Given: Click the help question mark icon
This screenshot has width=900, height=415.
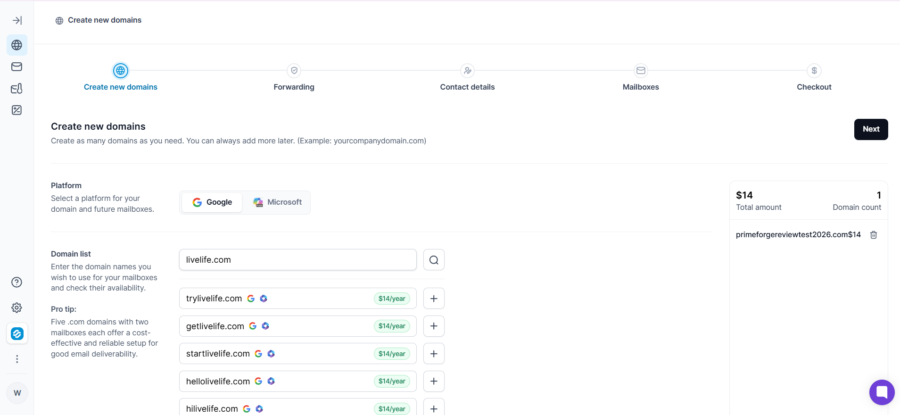Looking at the screenshot, I should click(17, 282).
